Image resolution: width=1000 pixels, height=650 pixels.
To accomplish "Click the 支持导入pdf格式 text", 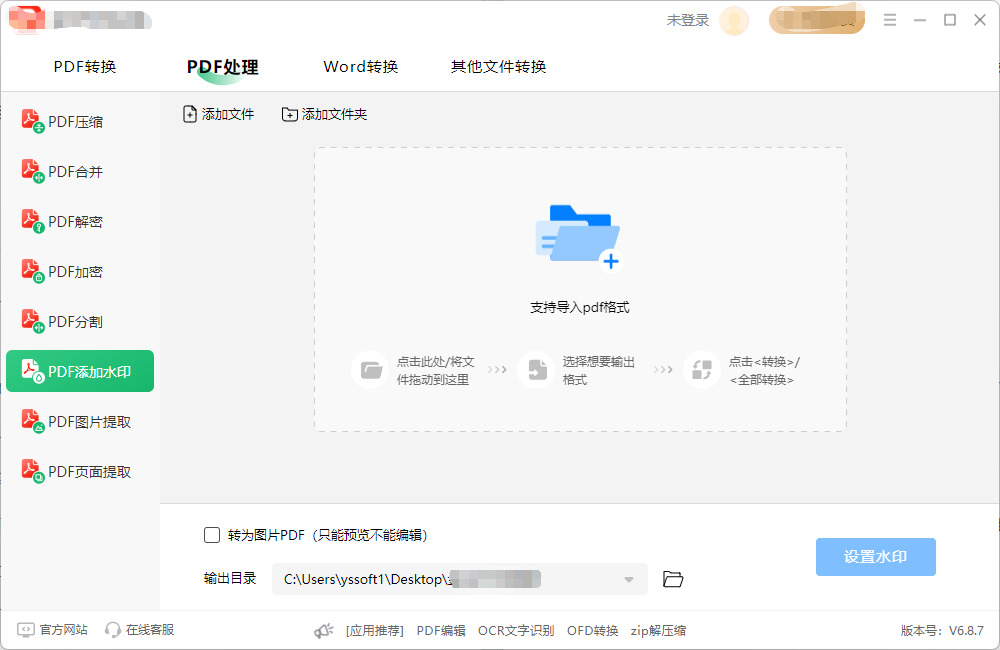I will pyautogui.click(x=580, y=307).
